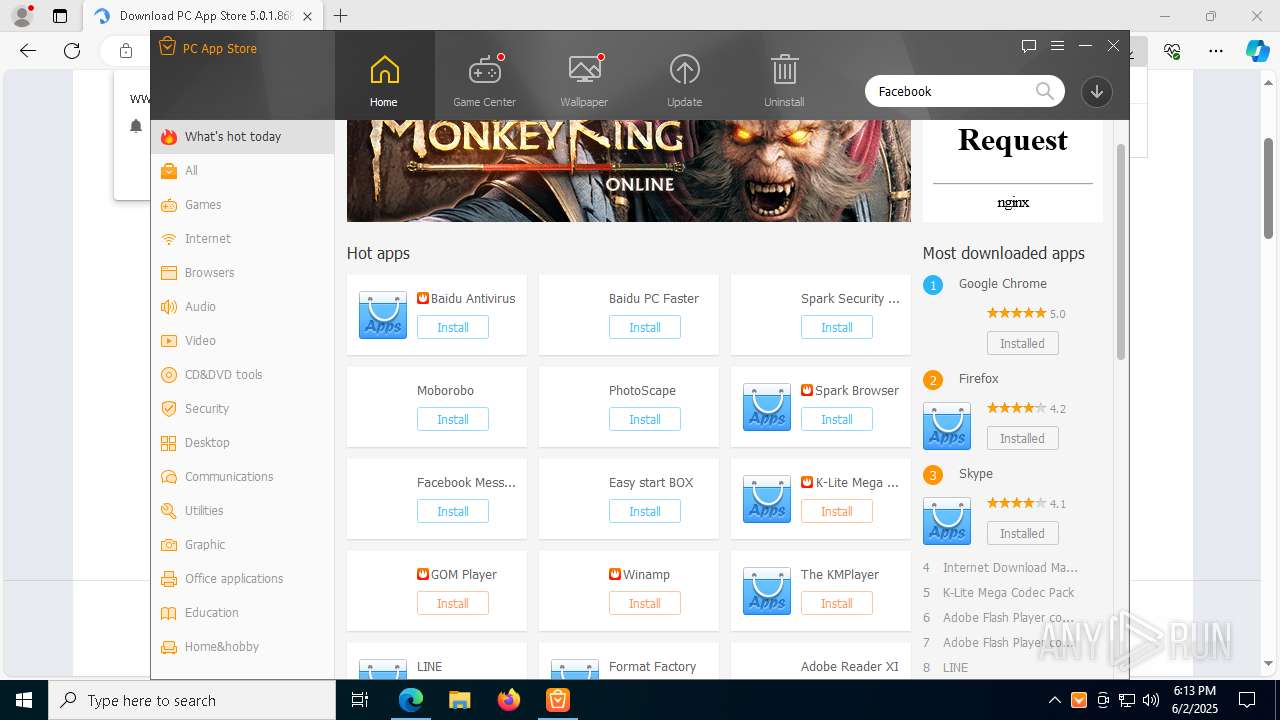Select the Office applications category
1280x720 pixels.
243,579
